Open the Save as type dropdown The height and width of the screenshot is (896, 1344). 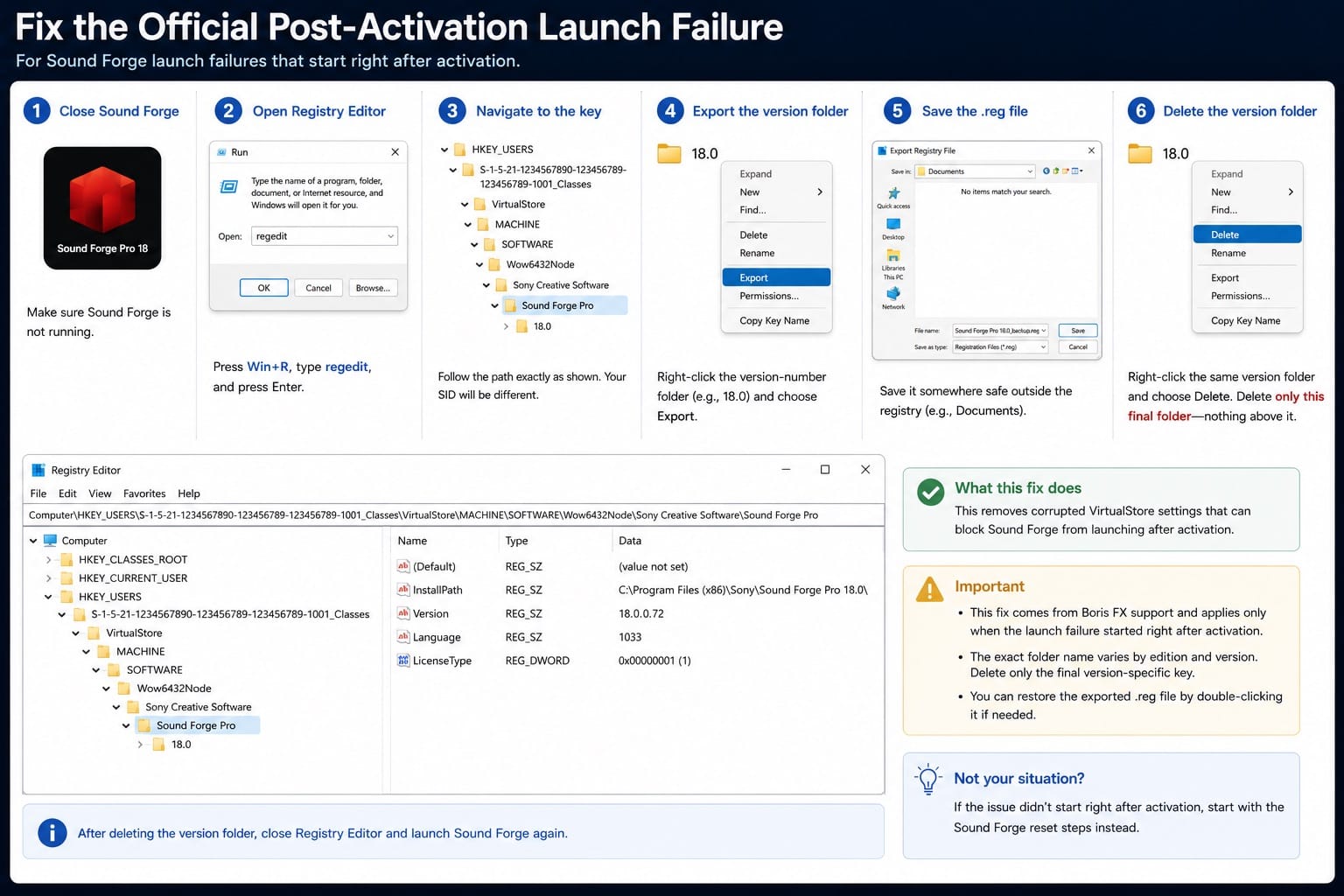click(x=1043, y=347)
